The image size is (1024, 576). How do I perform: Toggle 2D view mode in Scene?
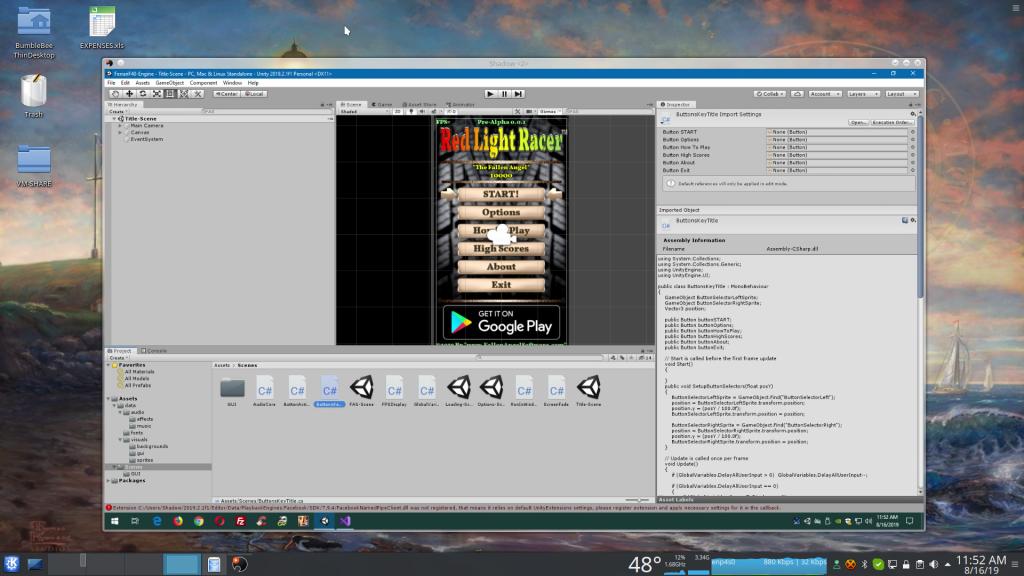pos(397,112)
